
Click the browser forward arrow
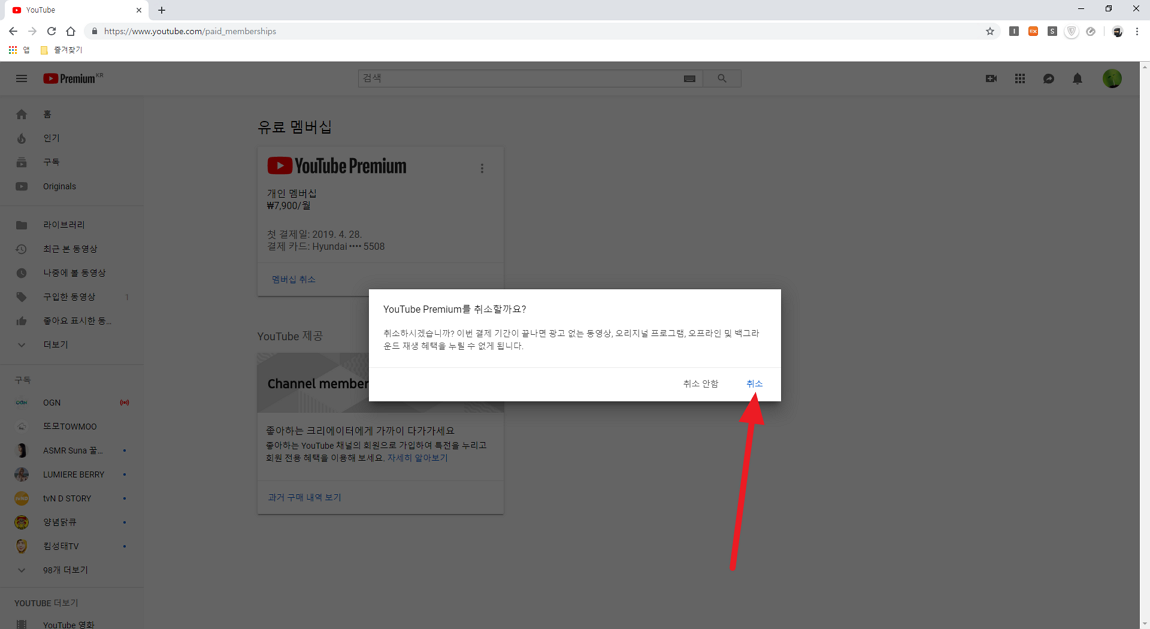point(32,31)
